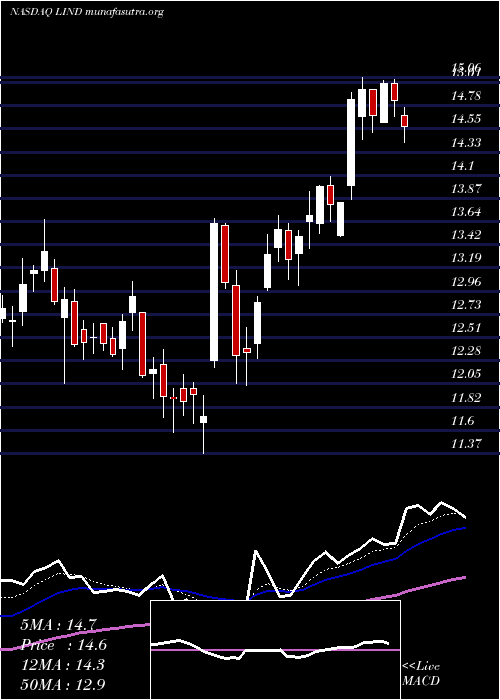The image size is (500, 700).
Task: Click the NASDAQ LIND munafasutra.org title text
Action: pyautogui.click(x=87, y=12)
